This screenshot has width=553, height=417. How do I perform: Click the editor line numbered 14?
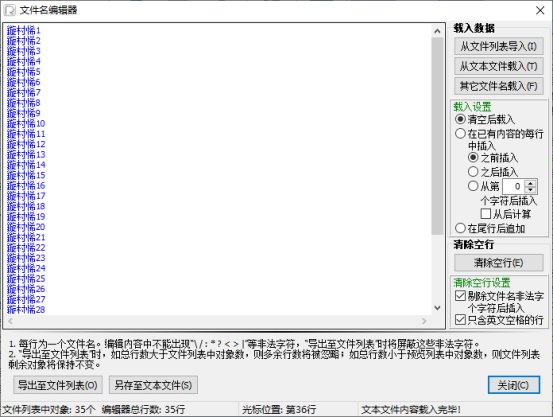26,165
